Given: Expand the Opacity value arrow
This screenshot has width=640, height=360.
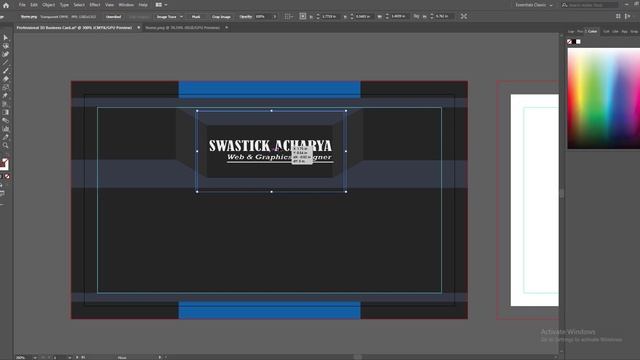Looking at the screenshot, I should pyautogui.click(x=275, y=17).
